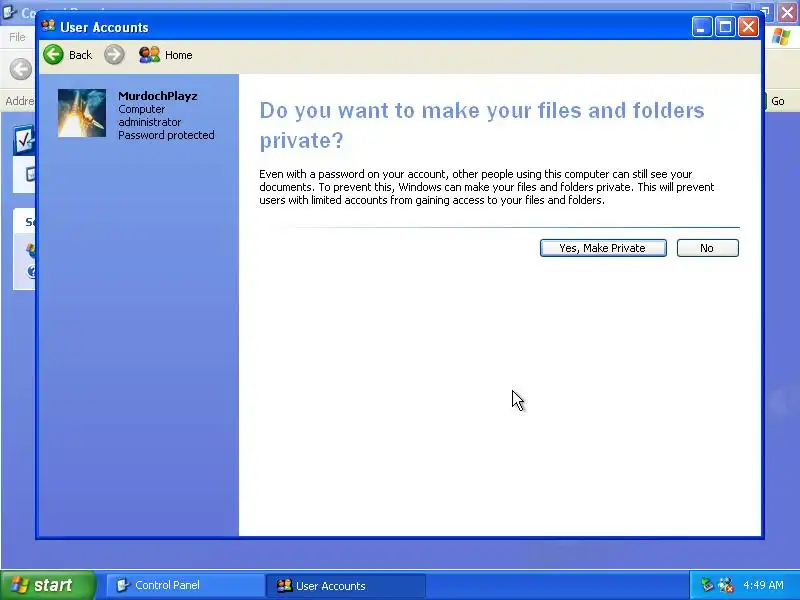Click the MurdochPlayz account name text

158,96
